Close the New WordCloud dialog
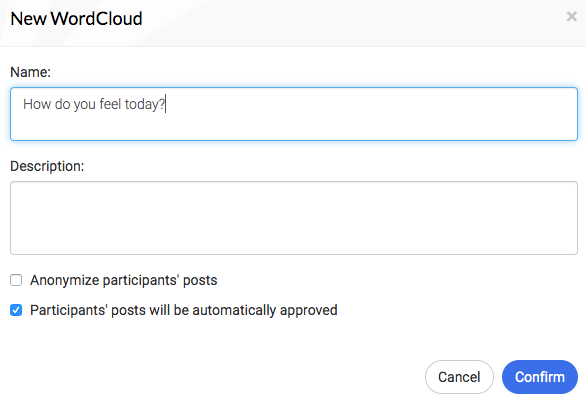Image resolution: width=586 pixels, height=402 pixels. [571, 16]
